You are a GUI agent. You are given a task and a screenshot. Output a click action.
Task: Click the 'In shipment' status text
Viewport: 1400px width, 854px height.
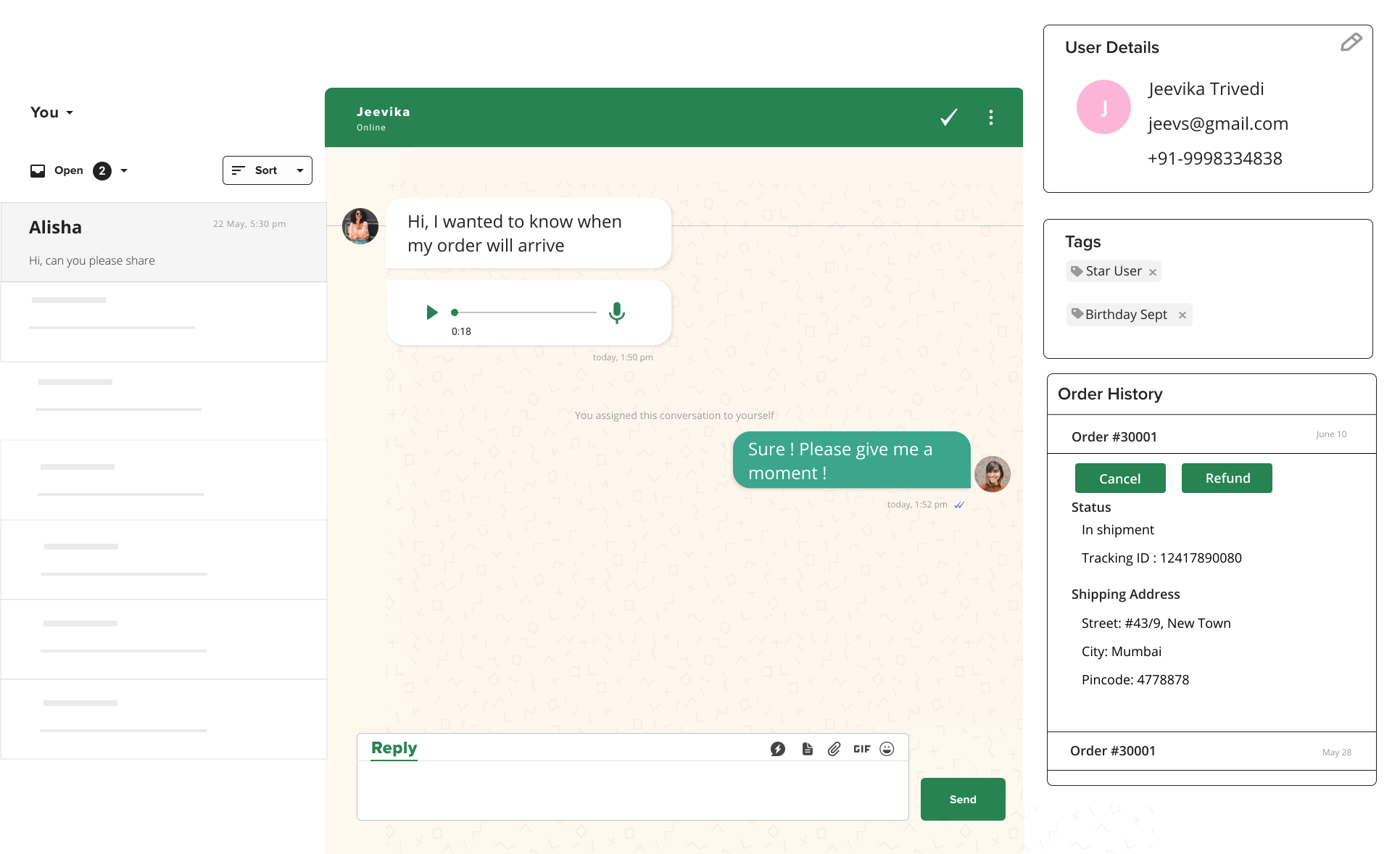1117,530
